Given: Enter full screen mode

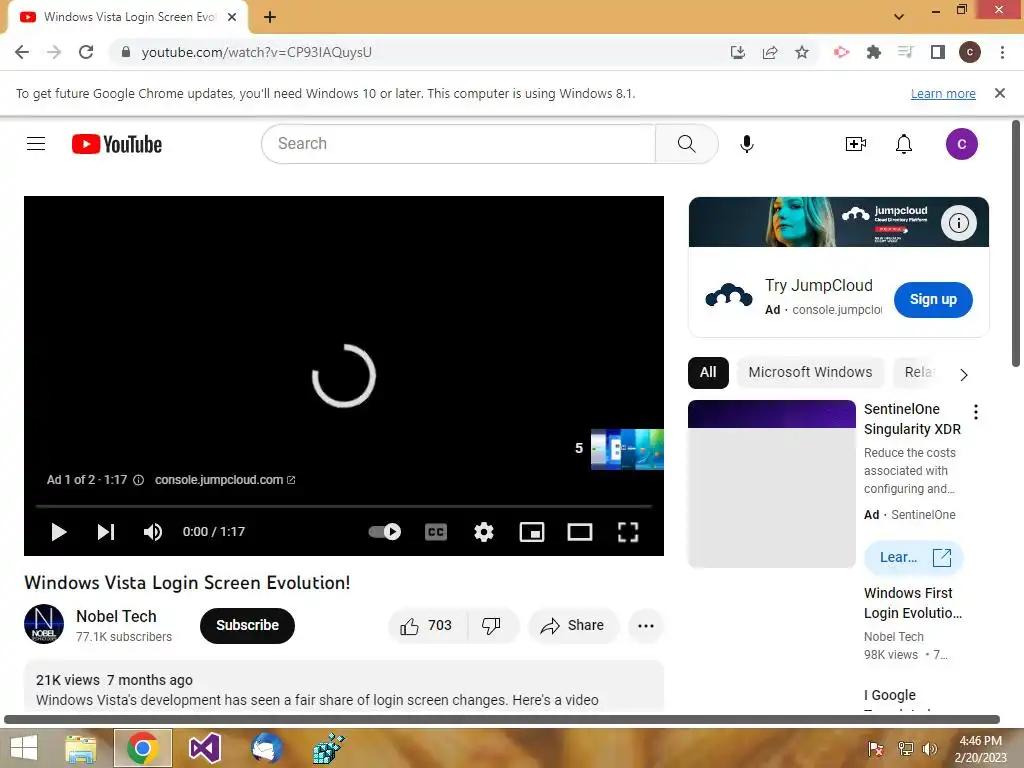Looking at the screenshot, I should coord(628,532).
